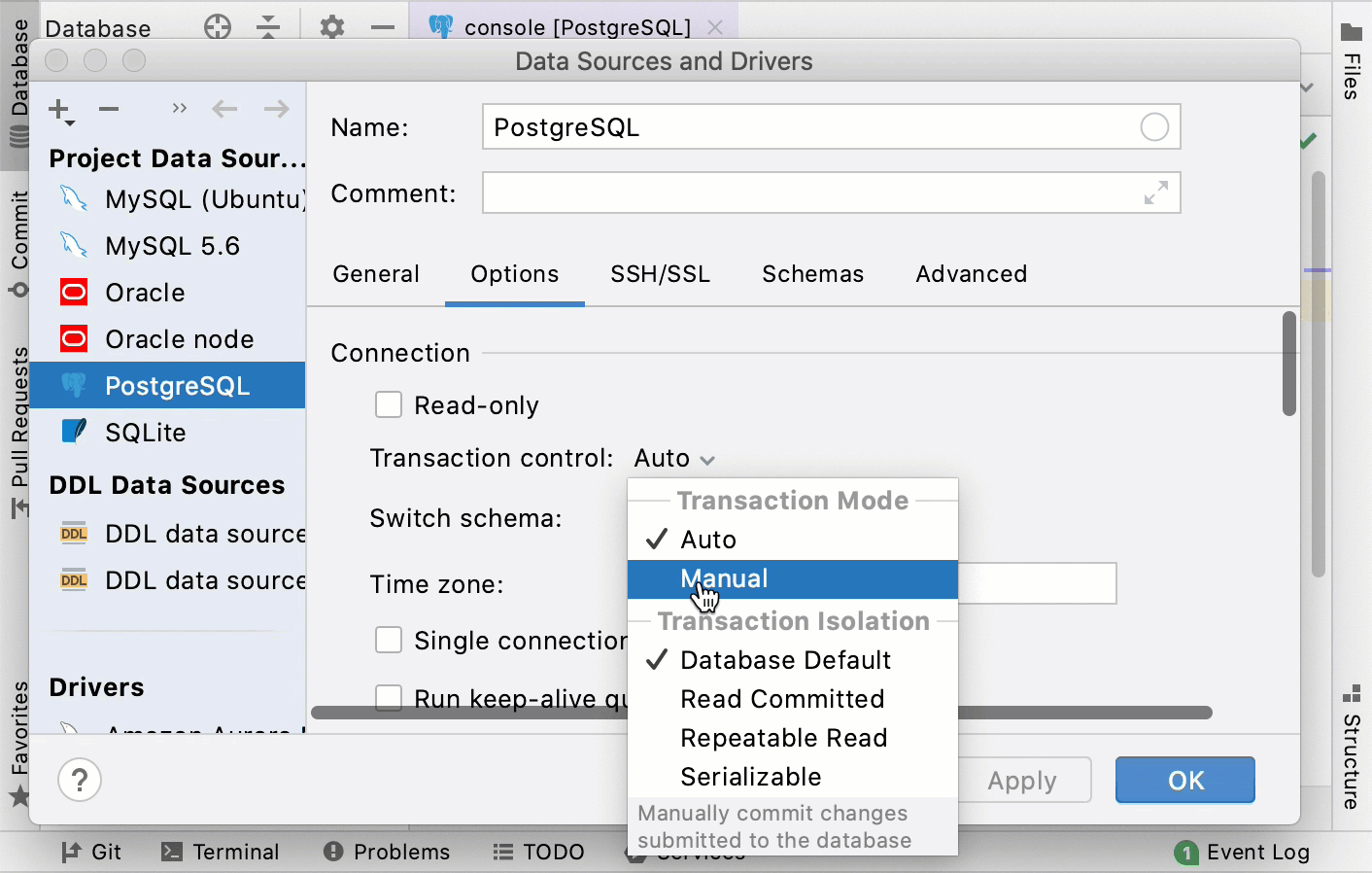Image resolution: width=1372 pixels, height=873 pixels.
Task: Enable the Single connection checkbox
Action: point(389,640)
